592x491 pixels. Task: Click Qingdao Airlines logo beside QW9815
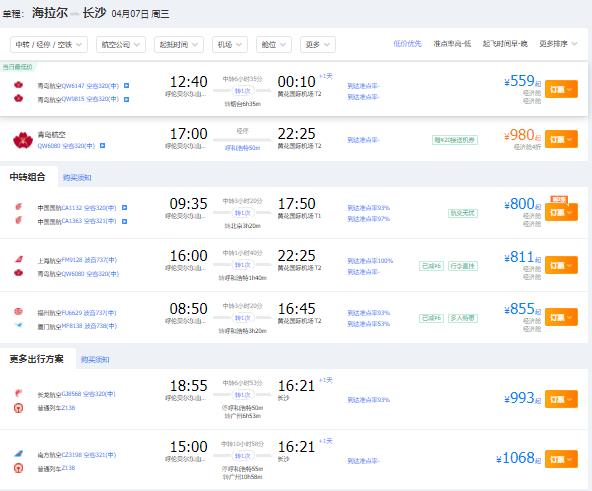[x=18, y=98]
